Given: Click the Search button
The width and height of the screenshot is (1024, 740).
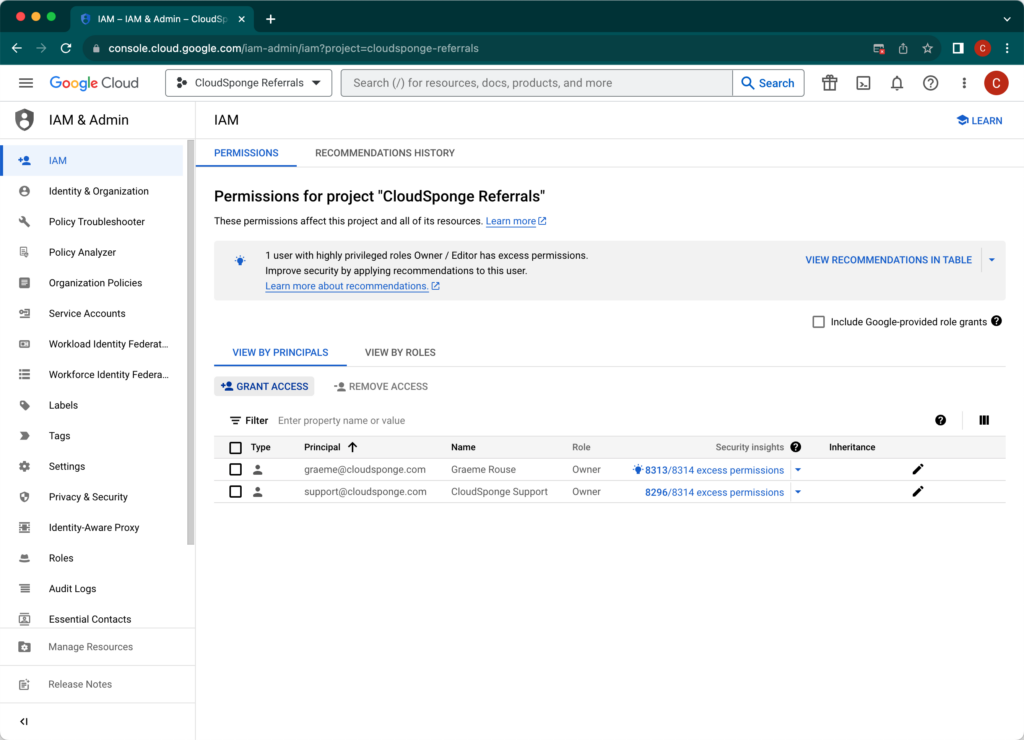Looking at the screenshot, I should [x=768, y=83].
